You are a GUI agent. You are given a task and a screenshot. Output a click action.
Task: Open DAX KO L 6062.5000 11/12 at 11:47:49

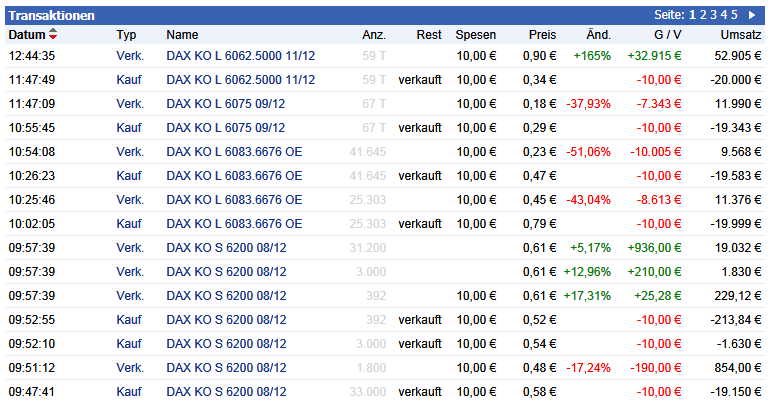pyautogui.click(x=240, y=80)
